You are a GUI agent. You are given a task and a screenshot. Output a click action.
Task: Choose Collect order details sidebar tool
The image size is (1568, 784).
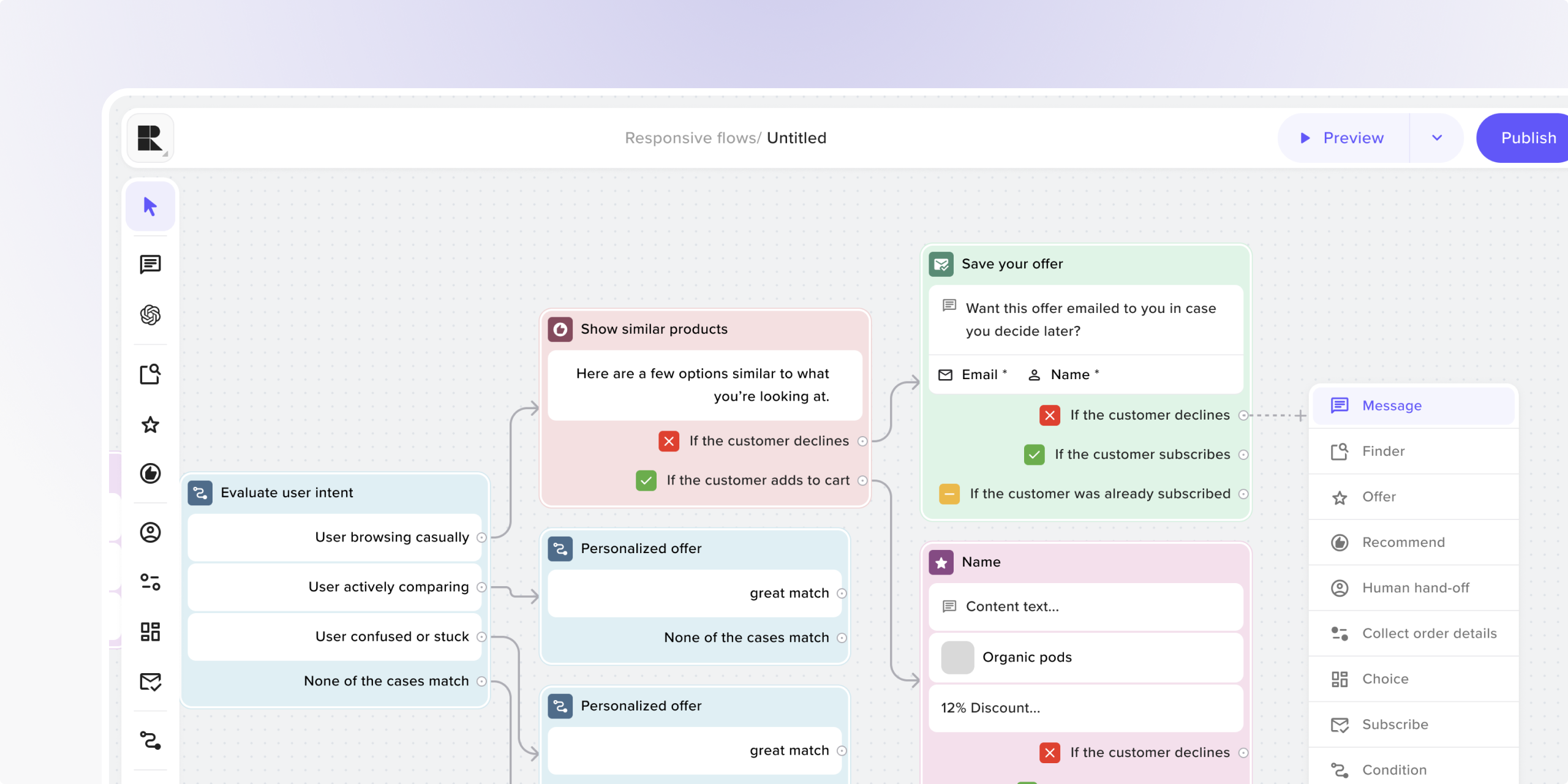(x=150, y=582)
